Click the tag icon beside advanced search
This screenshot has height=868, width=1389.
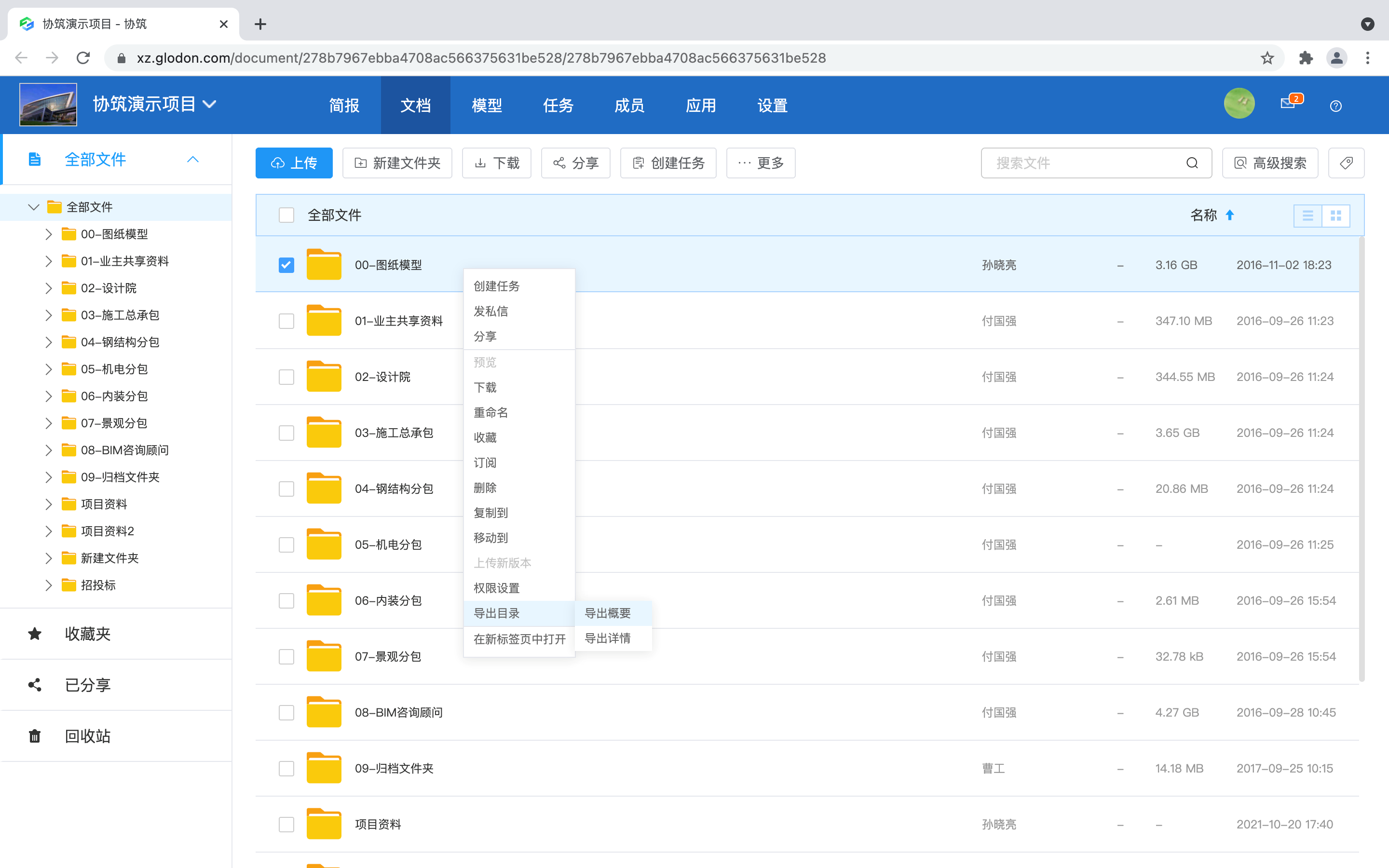[x=1347, y=163]
